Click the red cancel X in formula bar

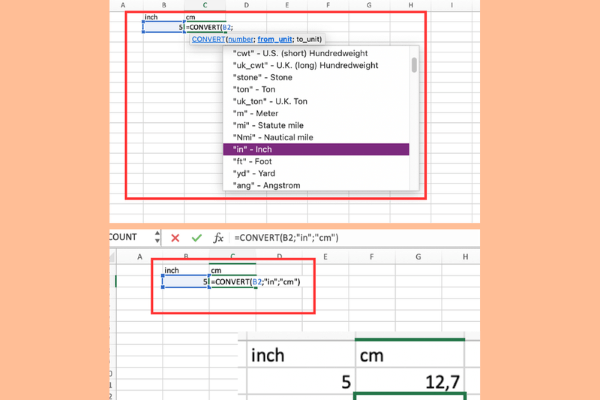tap(175, 238)
